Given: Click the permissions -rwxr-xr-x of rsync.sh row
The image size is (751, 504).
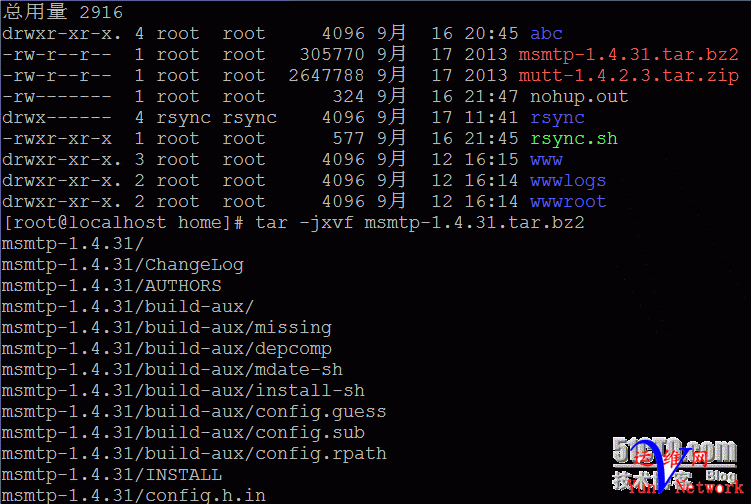Looking at the screenshot, I should [57, 139].
